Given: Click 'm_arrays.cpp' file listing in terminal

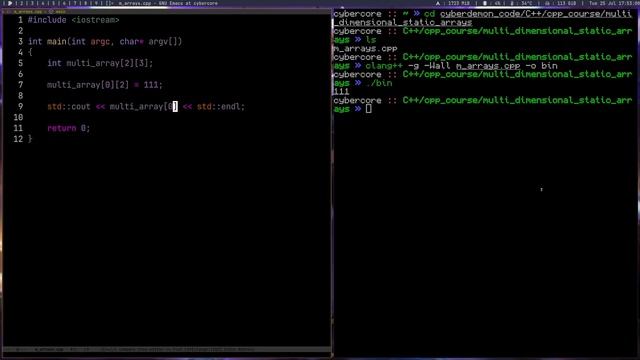Looking at the screenshot, I should [365, 49].
